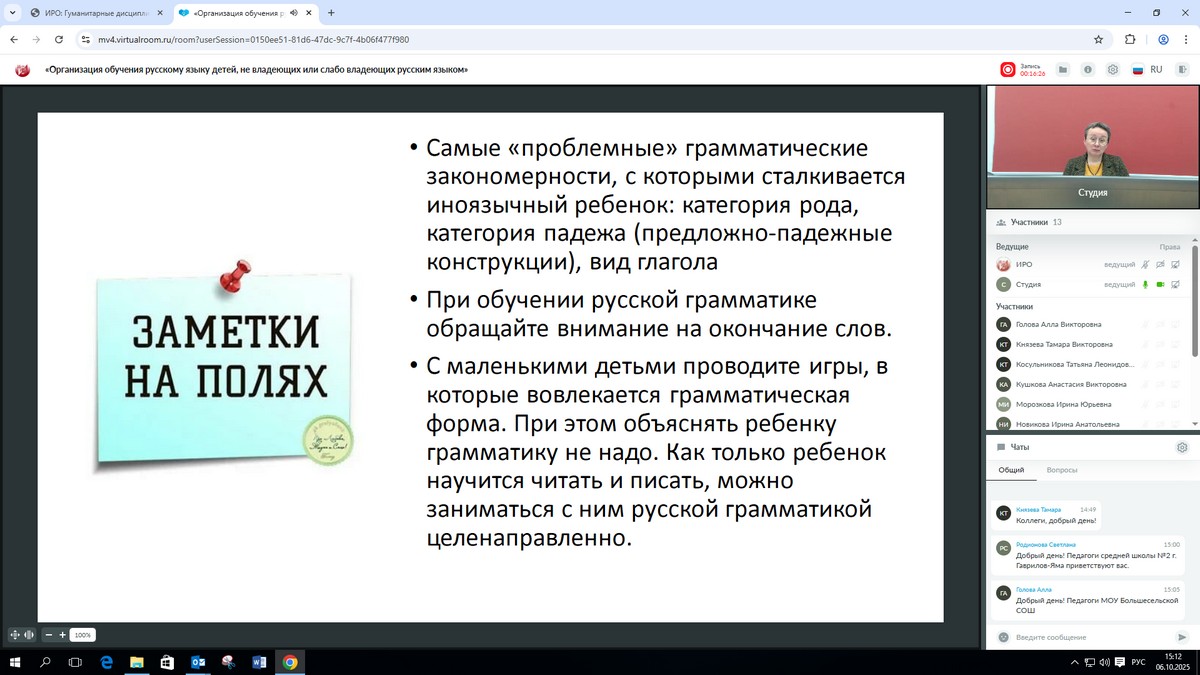This screenshot has width=1200, height=675.
Task: Zoom in the slide with plus button
Action: pos(62,635)
